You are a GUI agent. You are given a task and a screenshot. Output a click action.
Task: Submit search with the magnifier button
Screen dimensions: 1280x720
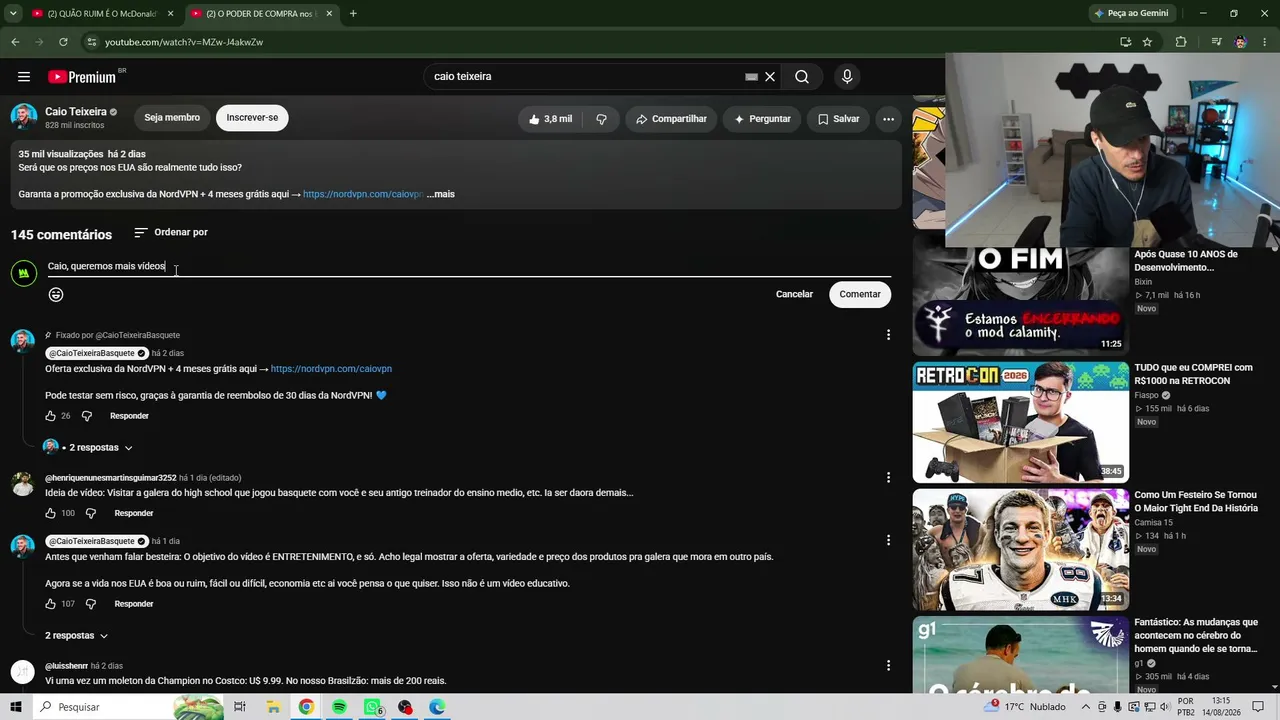click(x=802, y=77)
